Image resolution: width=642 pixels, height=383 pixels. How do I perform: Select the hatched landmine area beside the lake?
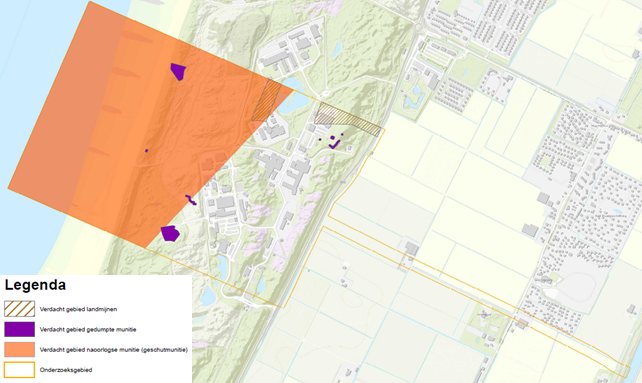tap(266, 100)
